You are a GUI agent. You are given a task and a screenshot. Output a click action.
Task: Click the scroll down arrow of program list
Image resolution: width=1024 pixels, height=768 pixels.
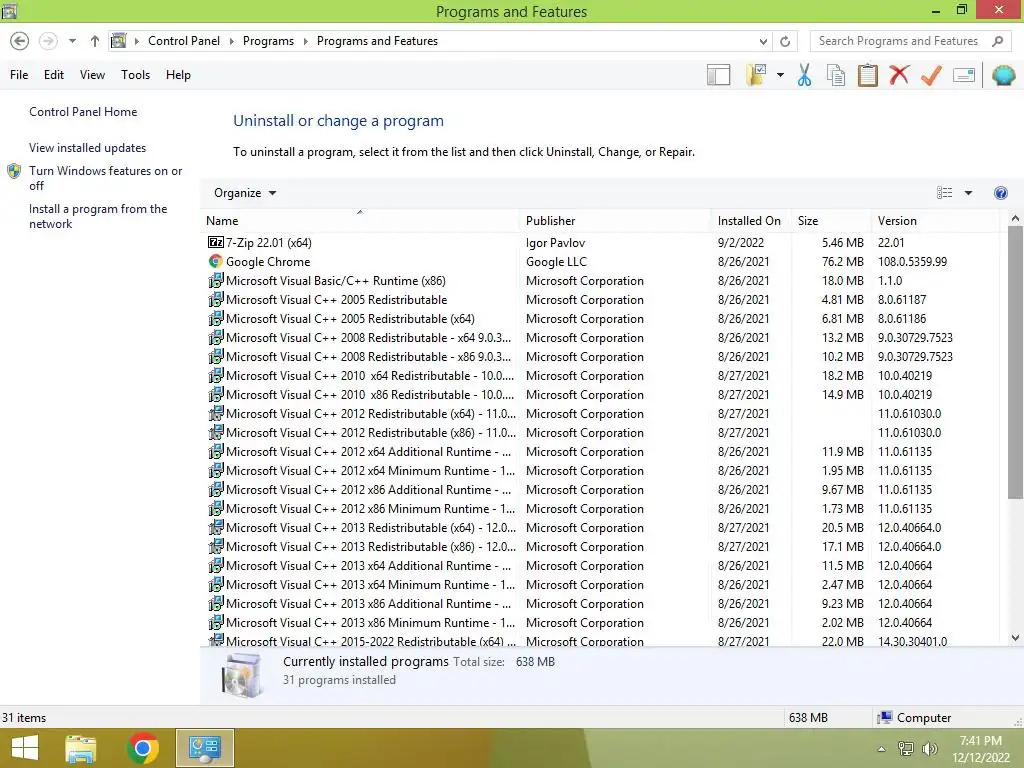click(1015, 638)
